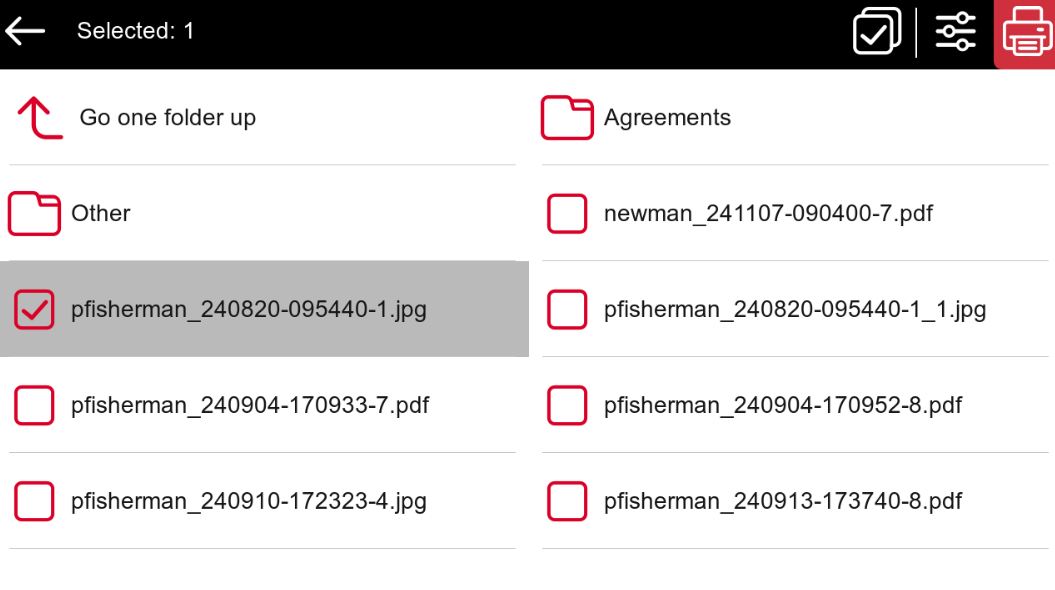
Task: Check the pfisherman_240904-170933-7.pdf checkbox
Action: tap(34, 405)
